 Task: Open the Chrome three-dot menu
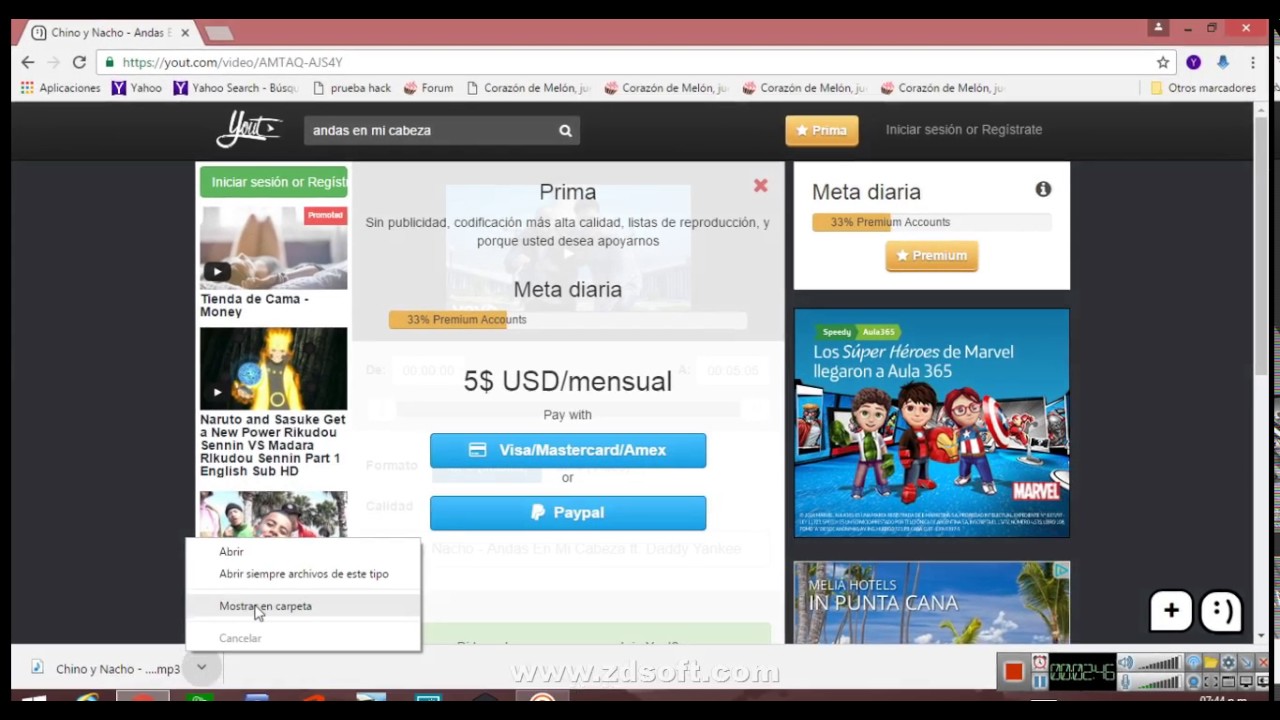coord(1252,62)
